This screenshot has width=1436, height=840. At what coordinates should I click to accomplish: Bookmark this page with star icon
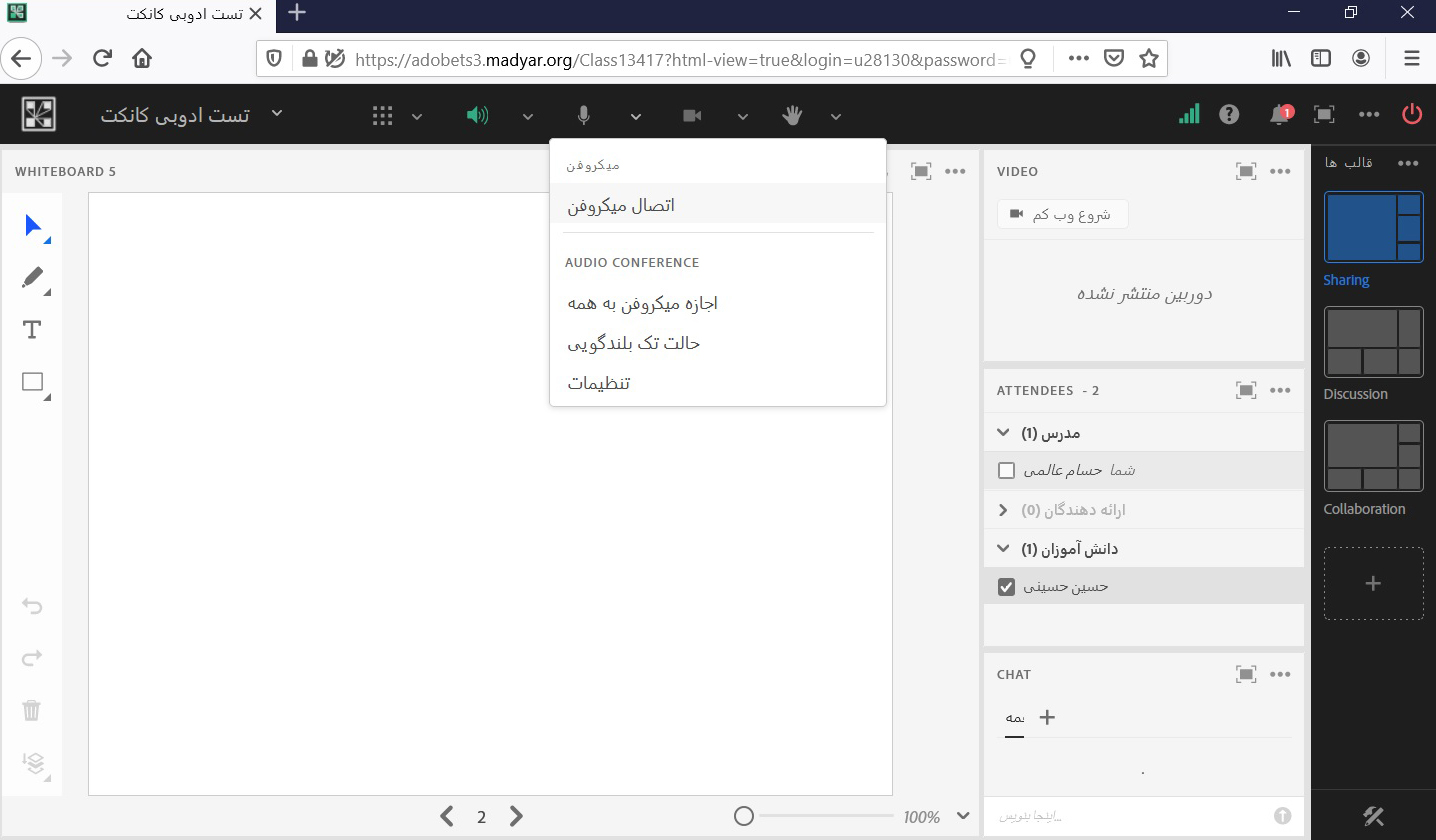click(1149, 58)
